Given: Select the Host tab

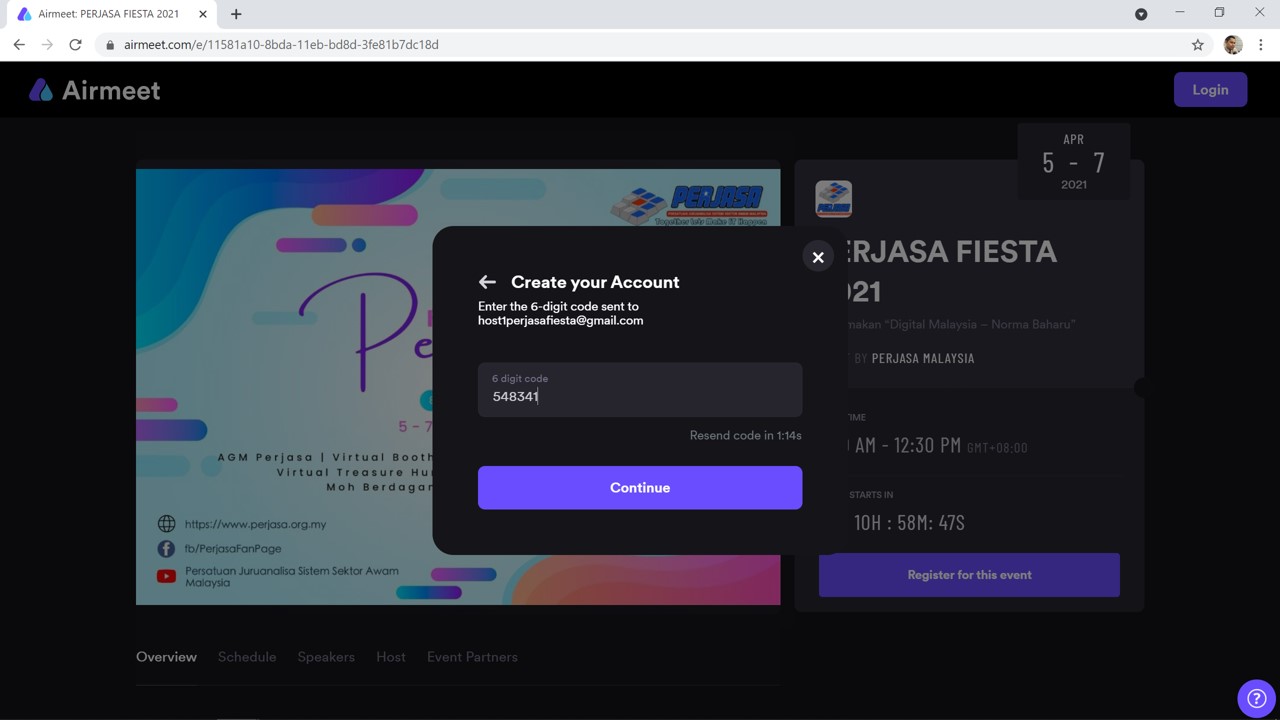Looking at the screenshot, I should click(391, 657).
